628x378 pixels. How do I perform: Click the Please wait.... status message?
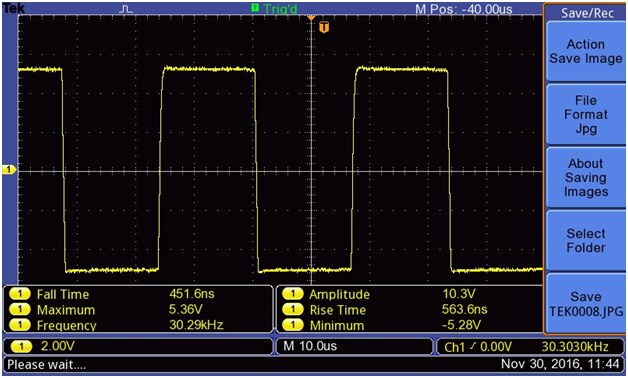click(46, 365)
